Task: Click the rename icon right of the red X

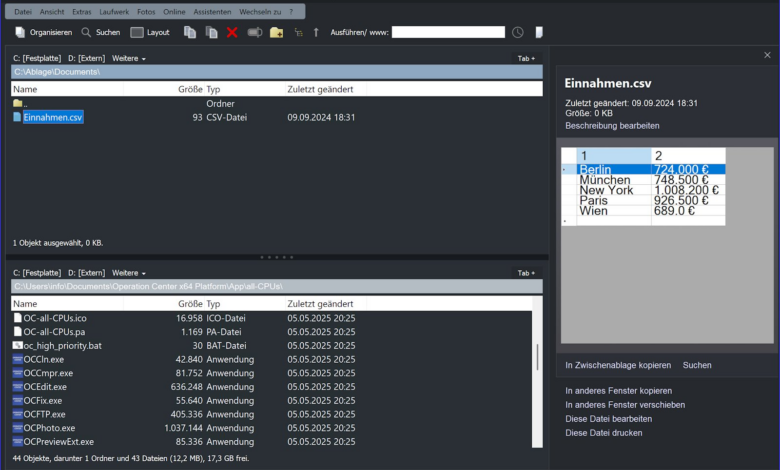Action: coord(255,32)
